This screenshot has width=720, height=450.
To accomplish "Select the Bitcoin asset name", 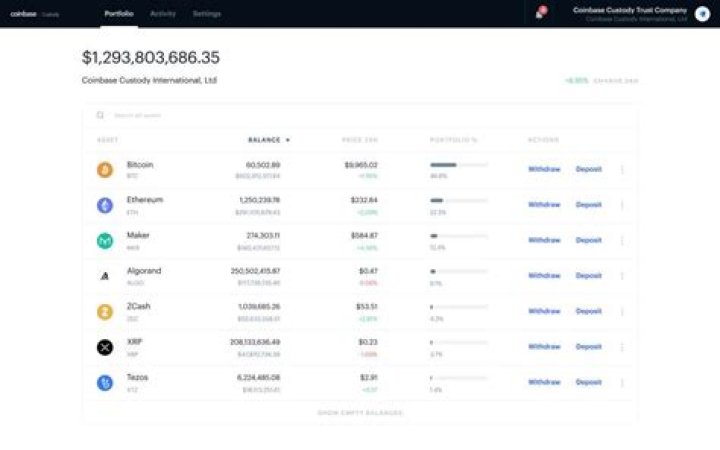I will 140,164.
